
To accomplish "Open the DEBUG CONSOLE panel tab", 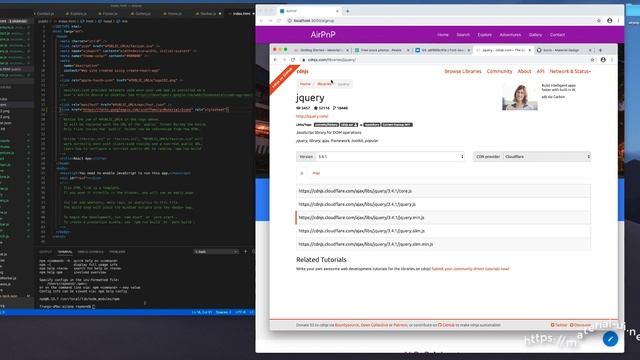I will 91,252.
